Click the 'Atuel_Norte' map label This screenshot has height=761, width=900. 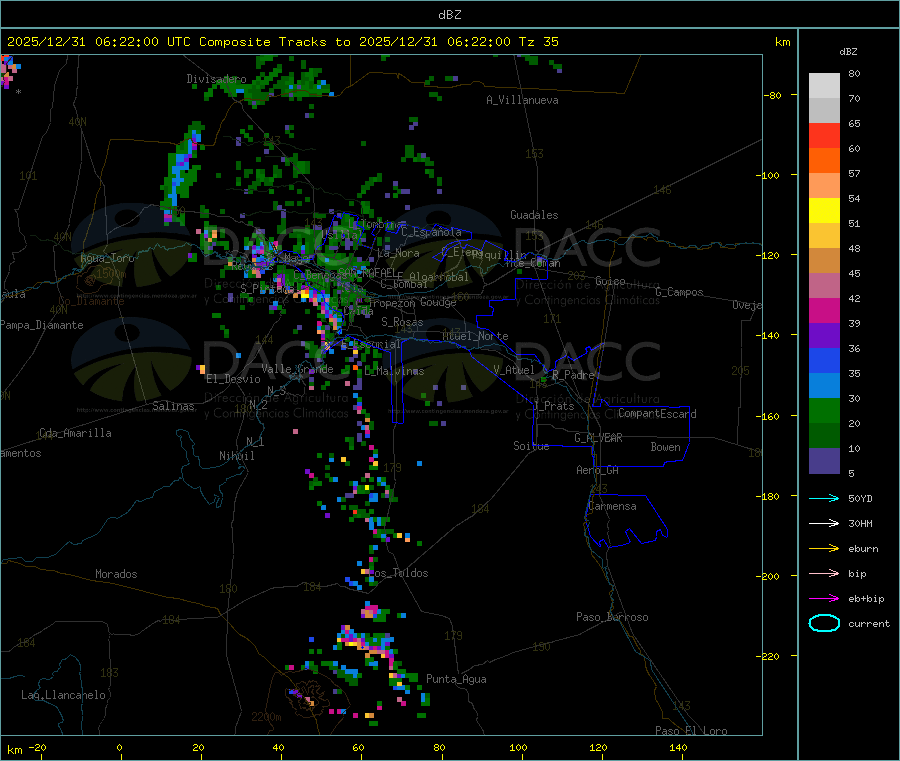(475, 336)
